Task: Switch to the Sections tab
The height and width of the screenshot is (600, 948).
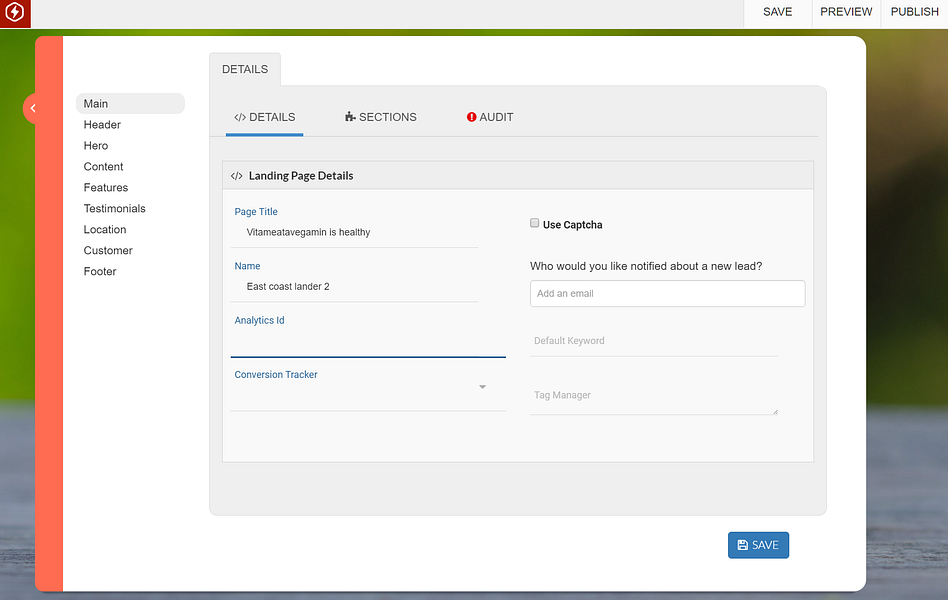Action: tap(380, 117)
